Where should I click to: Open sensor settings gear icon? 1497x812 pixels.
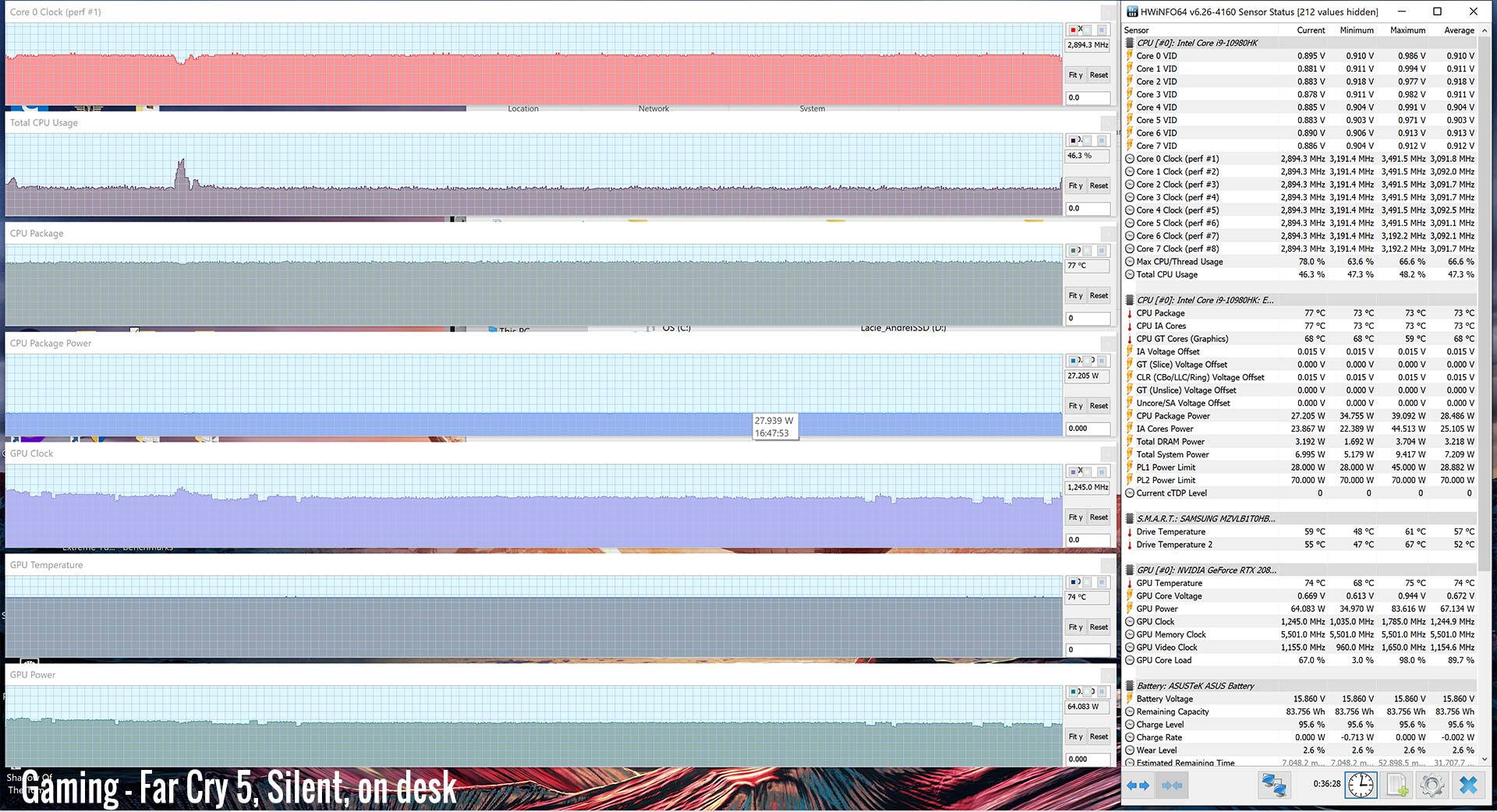[1432, 786]
